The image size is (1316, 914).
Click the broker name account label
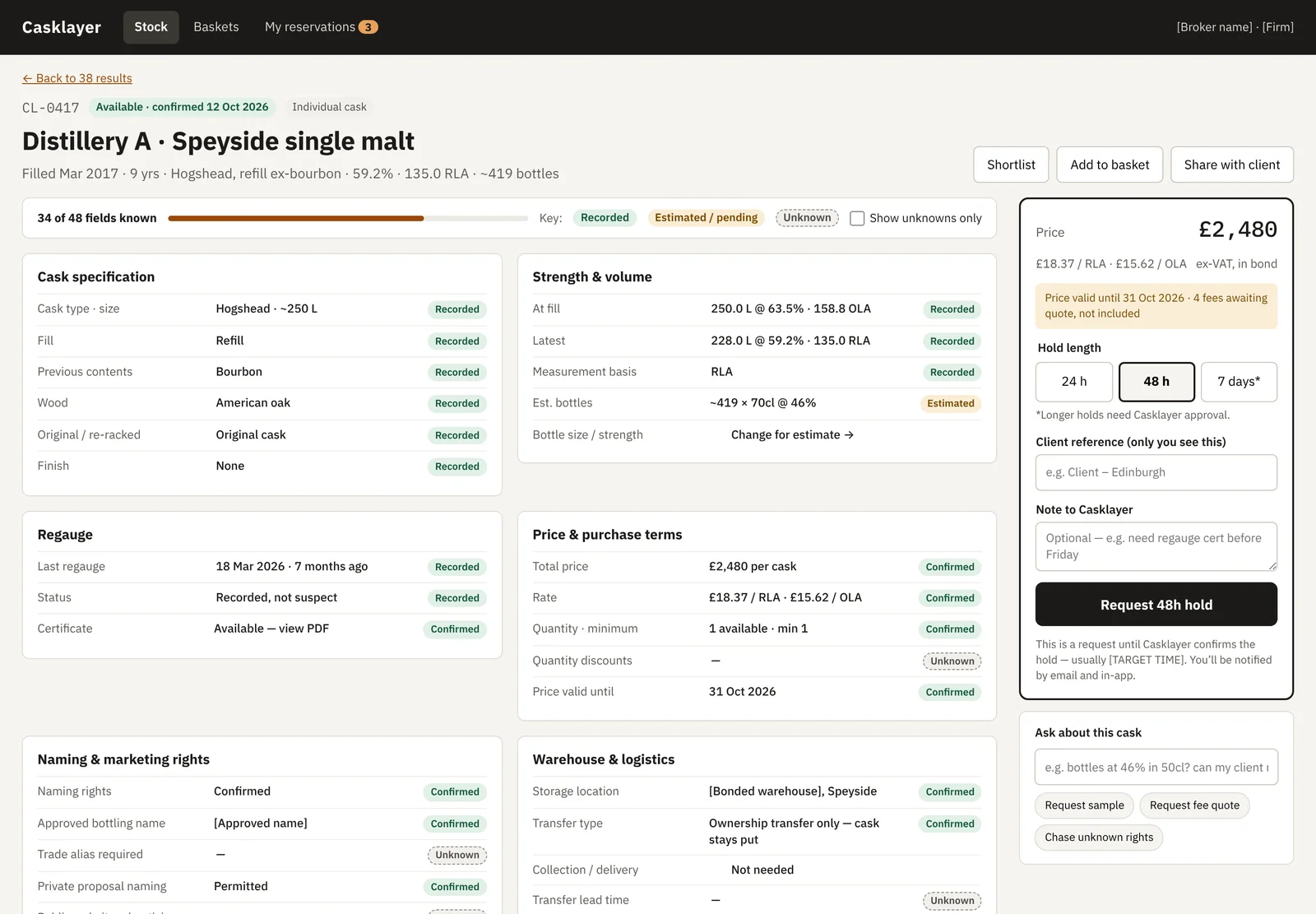coord(1235,27)
